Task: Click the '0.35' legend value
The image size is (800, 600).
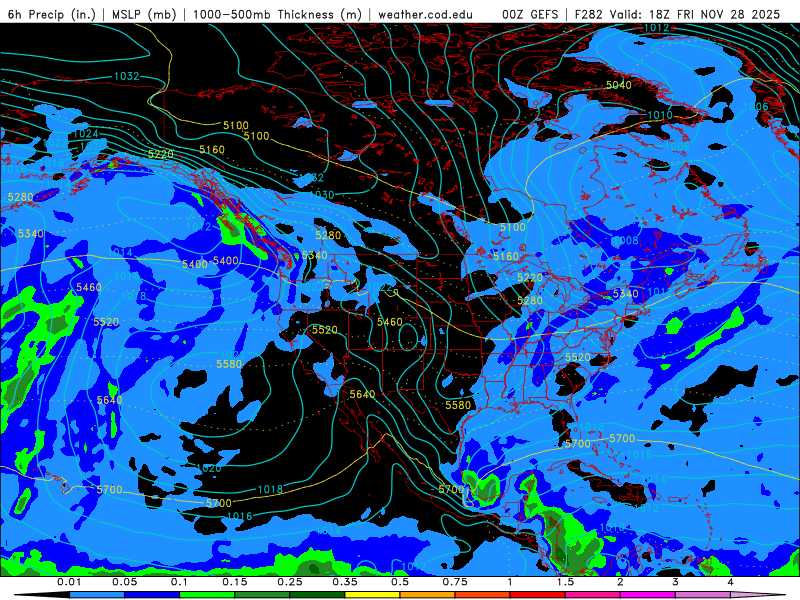Action: [345, 582]
